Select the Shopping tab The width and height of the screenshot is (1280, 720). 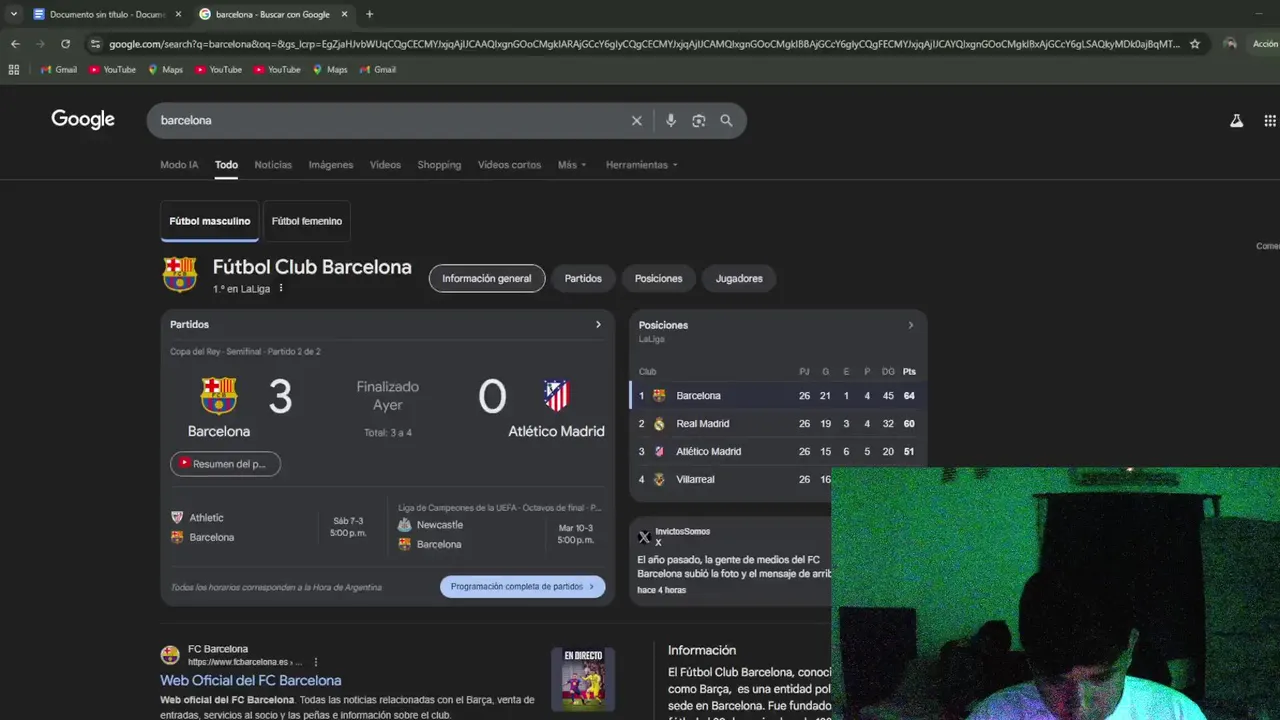click(439, 165)
